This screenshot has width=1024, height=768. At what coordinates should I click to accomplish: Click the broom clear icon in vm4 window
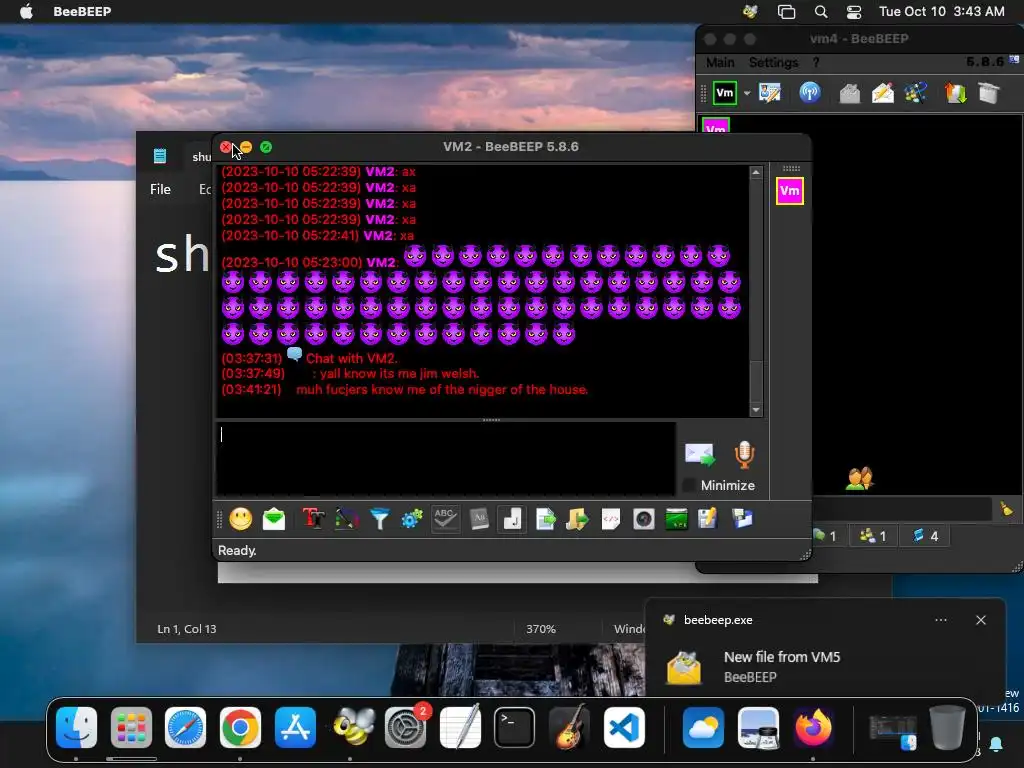[x=1006, y=509]
